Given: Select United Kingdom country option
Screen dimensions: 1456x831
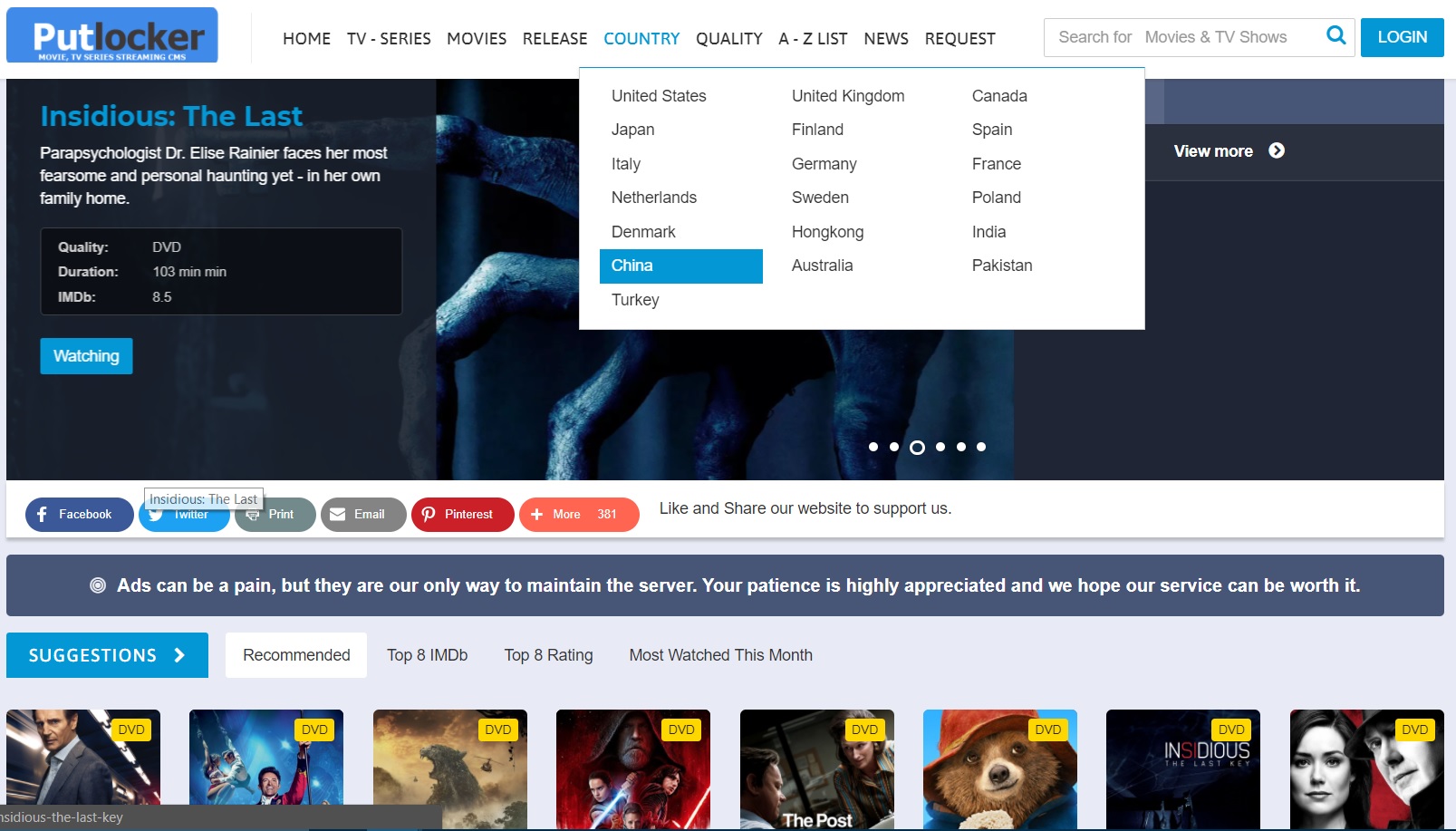Looking at the screenshot, I should 848,96.
